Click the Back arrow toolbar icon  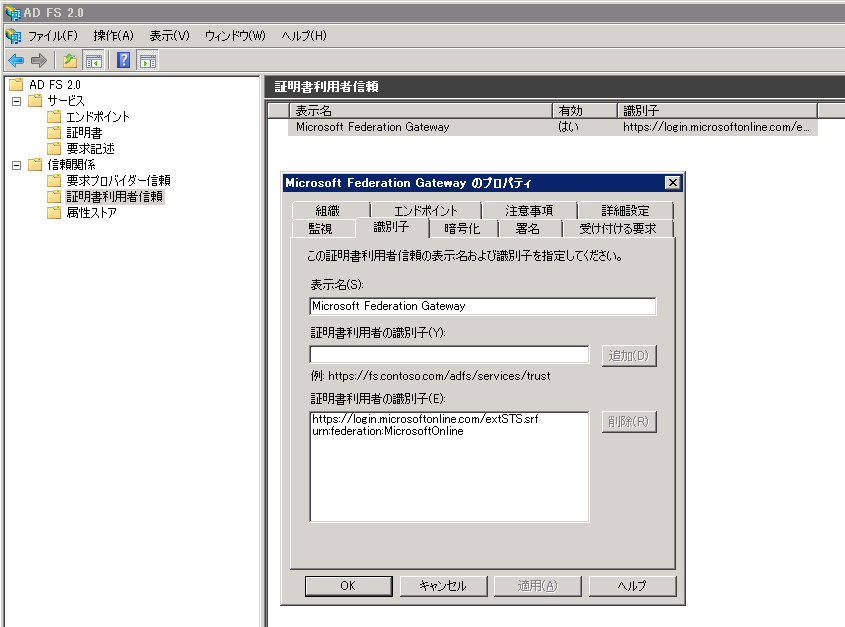pyautogui.click(x=16, y=60)
